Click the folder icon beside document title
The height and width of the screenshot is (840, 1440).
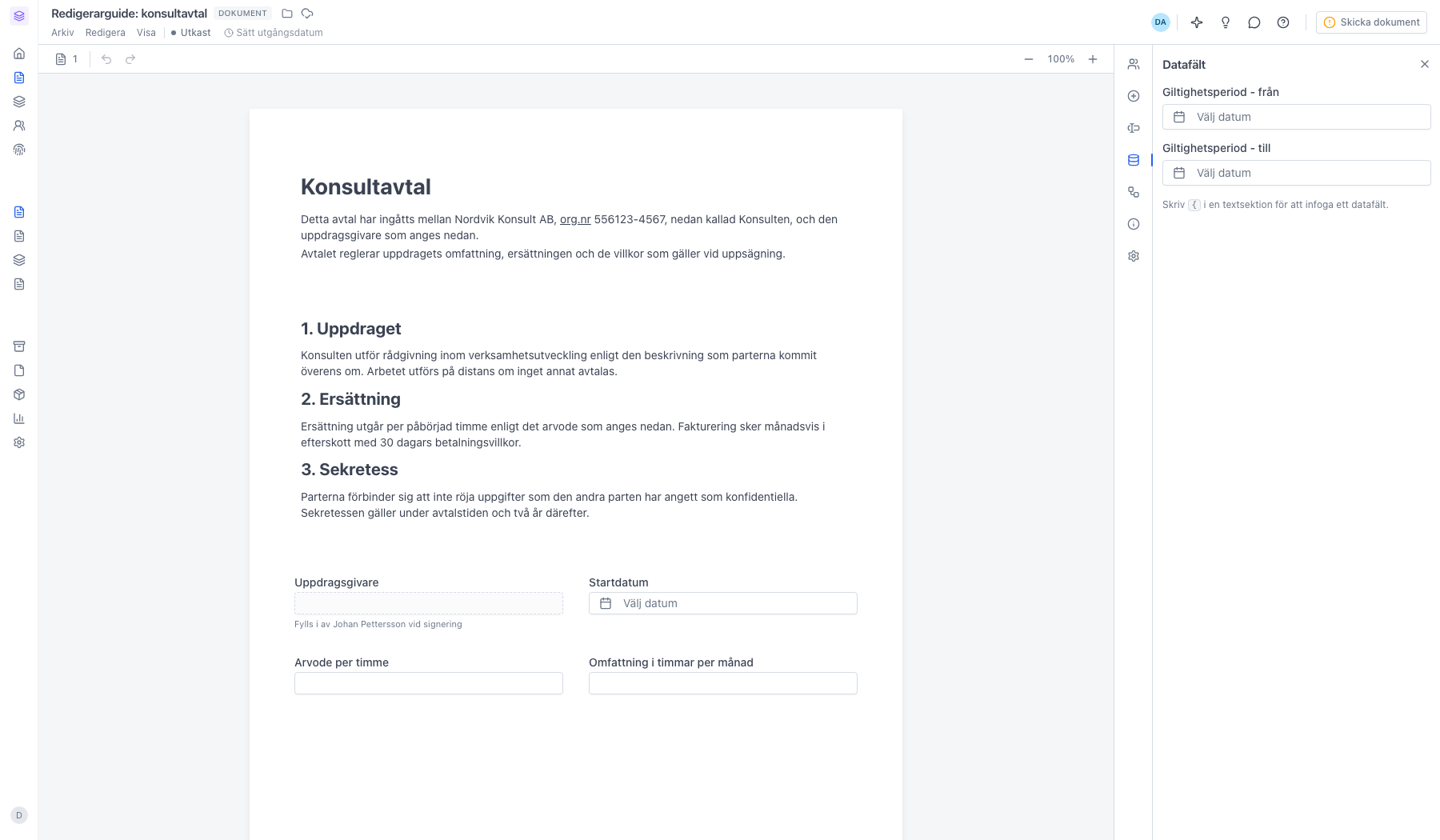(x=287, y=14)
